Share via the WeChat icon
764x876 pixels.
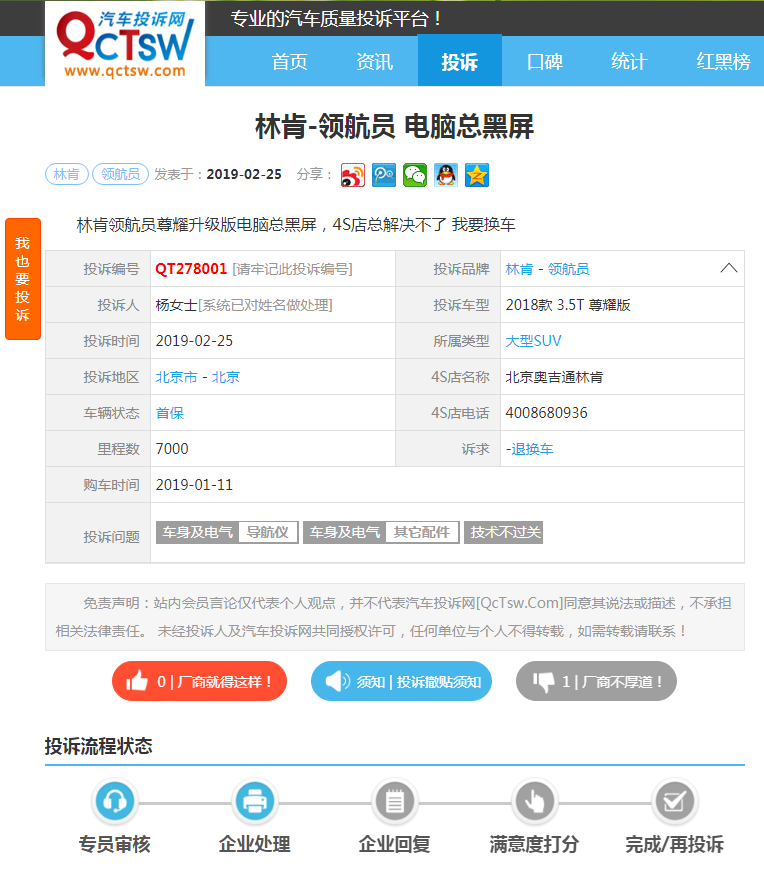pos(415,175)
